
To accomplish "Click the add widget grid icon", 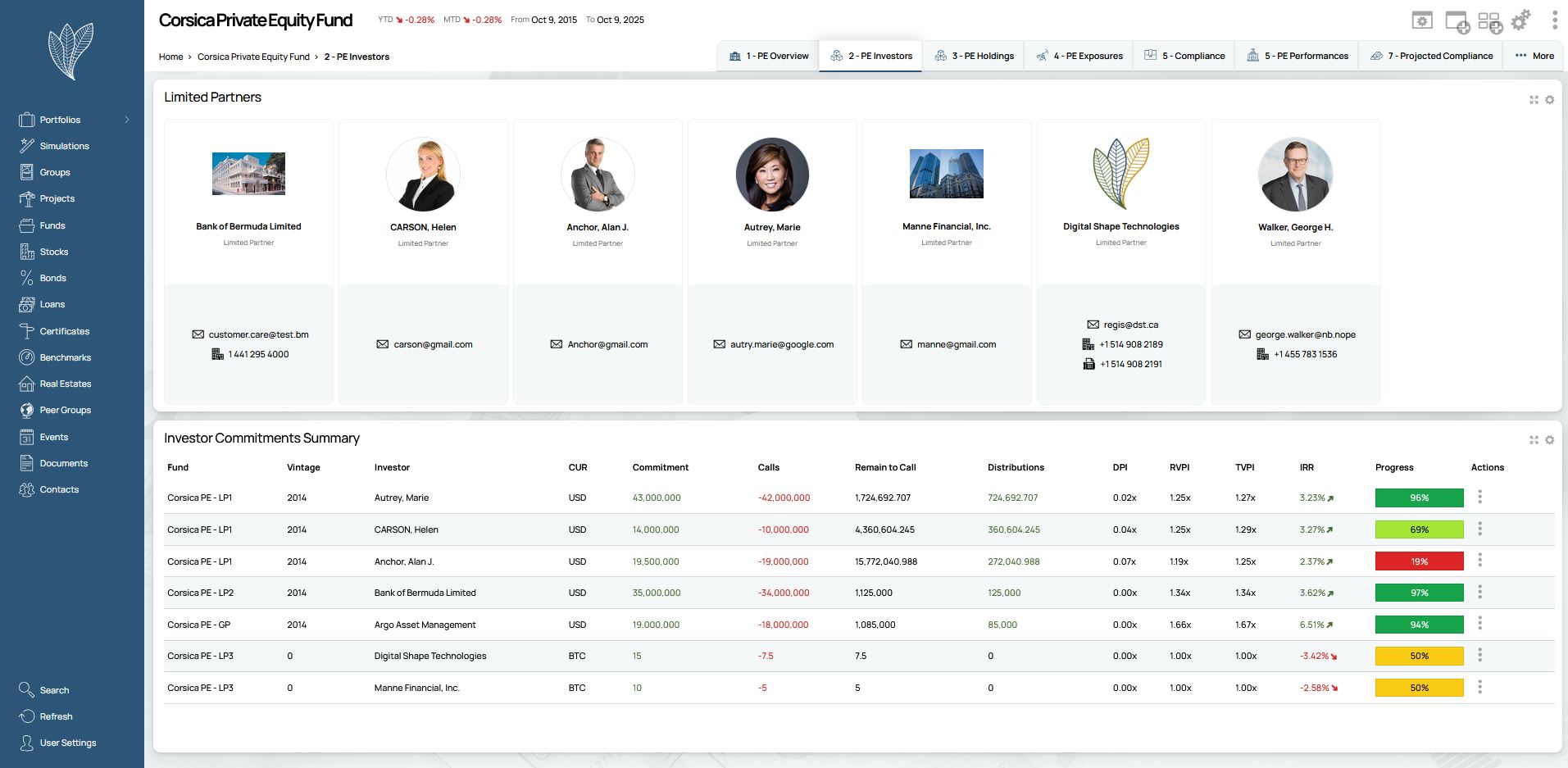I will coord(1489,21).
